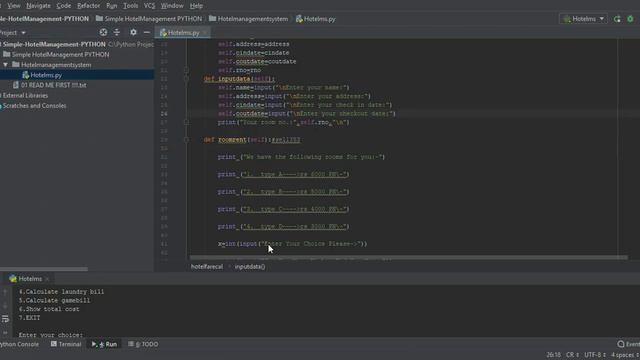Open the Terminal tool window

(x=66, y=344)
